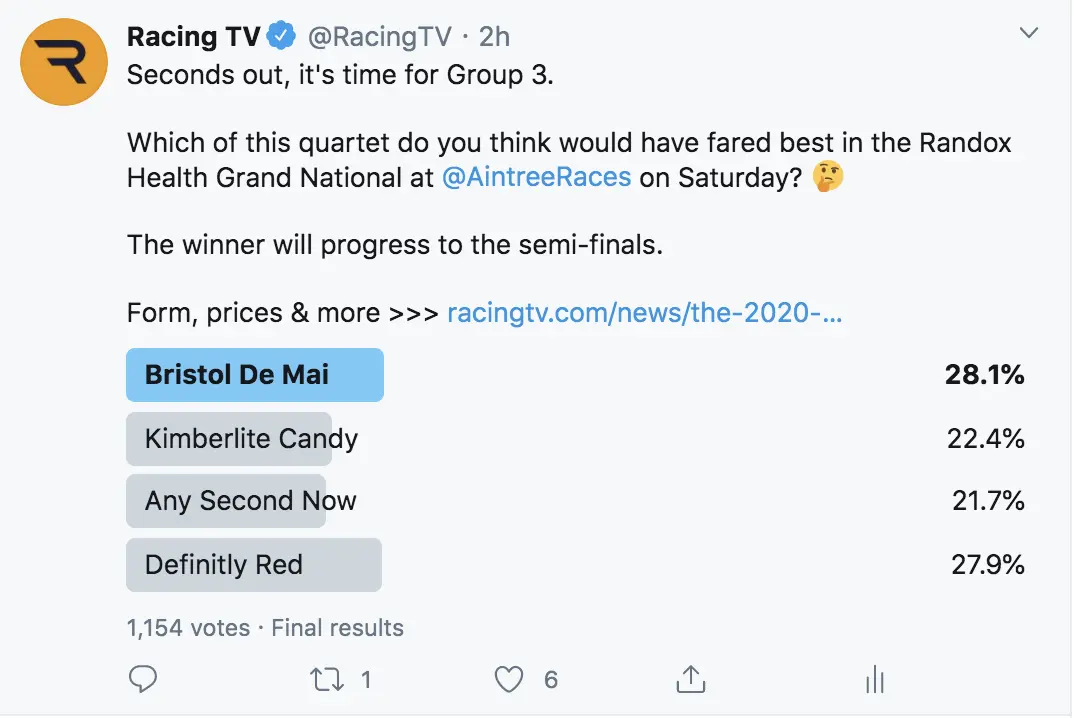Select the Any Second Now poll result
1074x718 pixels.
pyautogui.click(x=250, y=501)
